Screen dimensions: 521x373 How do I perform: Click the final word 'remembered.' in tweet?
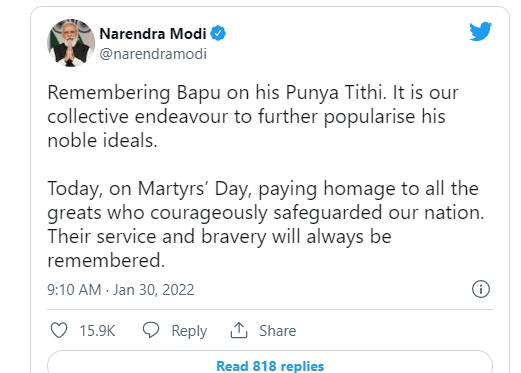[x=106, y=260]
